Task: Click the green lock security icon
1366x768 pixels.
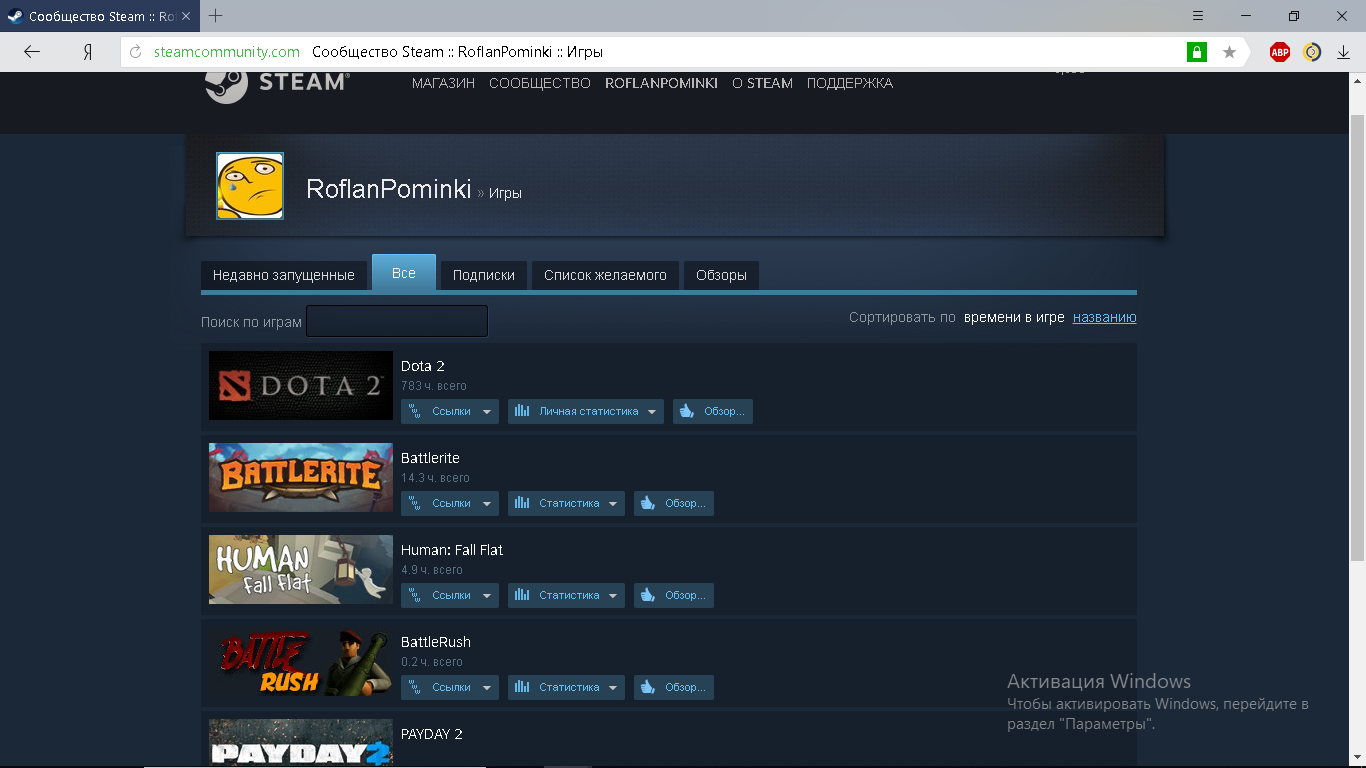Action: [x=1196, y=52]
